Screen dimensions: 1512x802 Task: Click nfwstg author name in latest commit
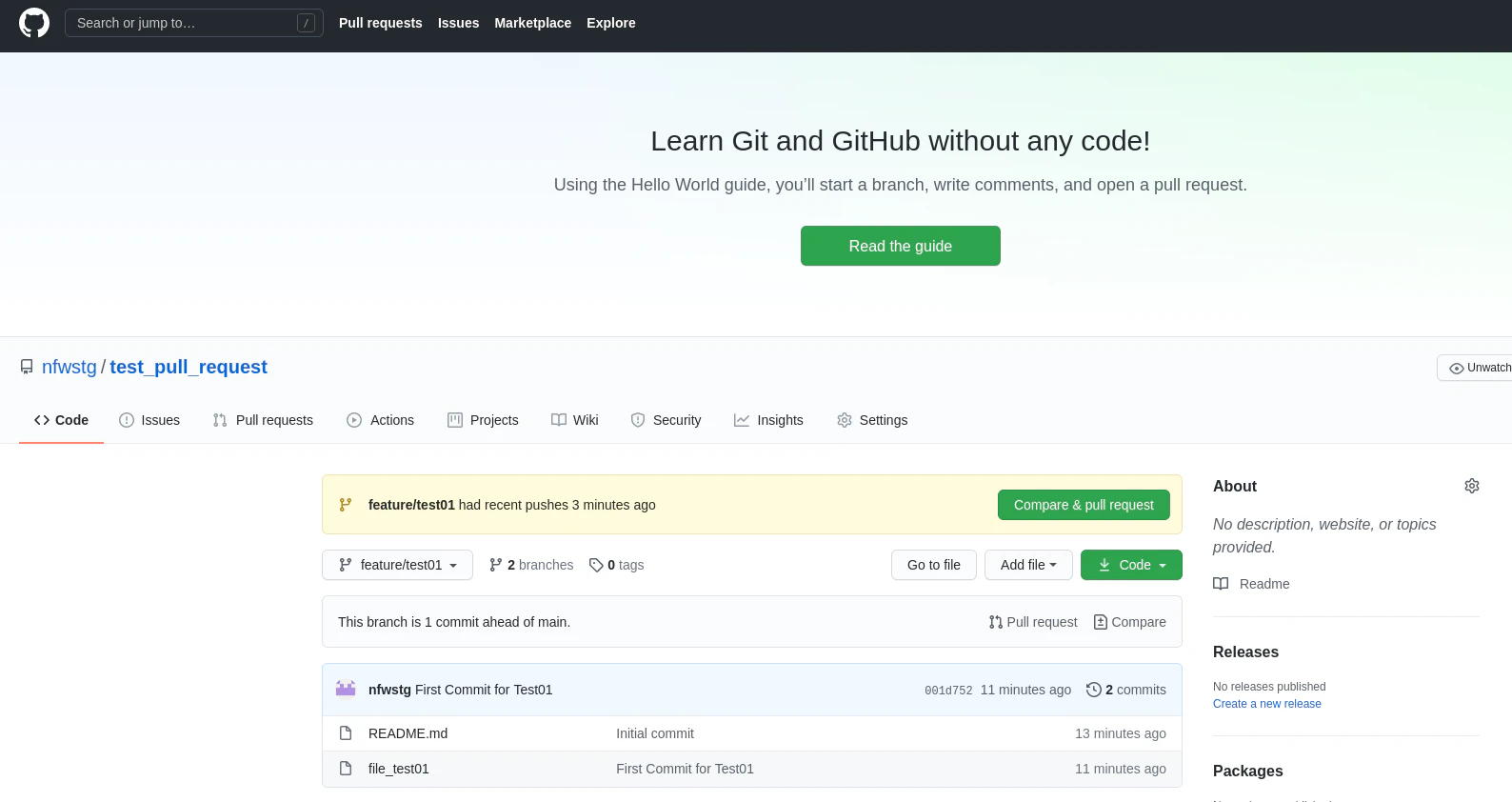[389, 690]
